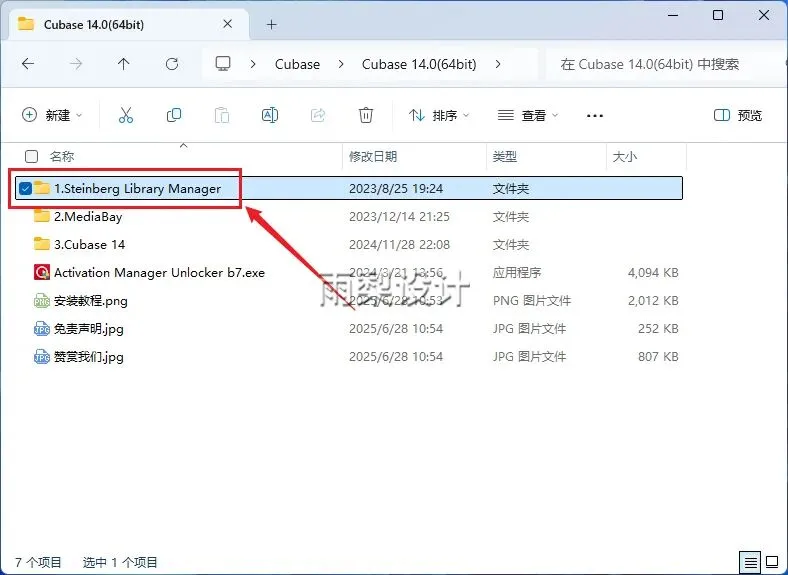788x575 pixels.
Task: Refresh the current folder view
Action: tap(172, 64)
